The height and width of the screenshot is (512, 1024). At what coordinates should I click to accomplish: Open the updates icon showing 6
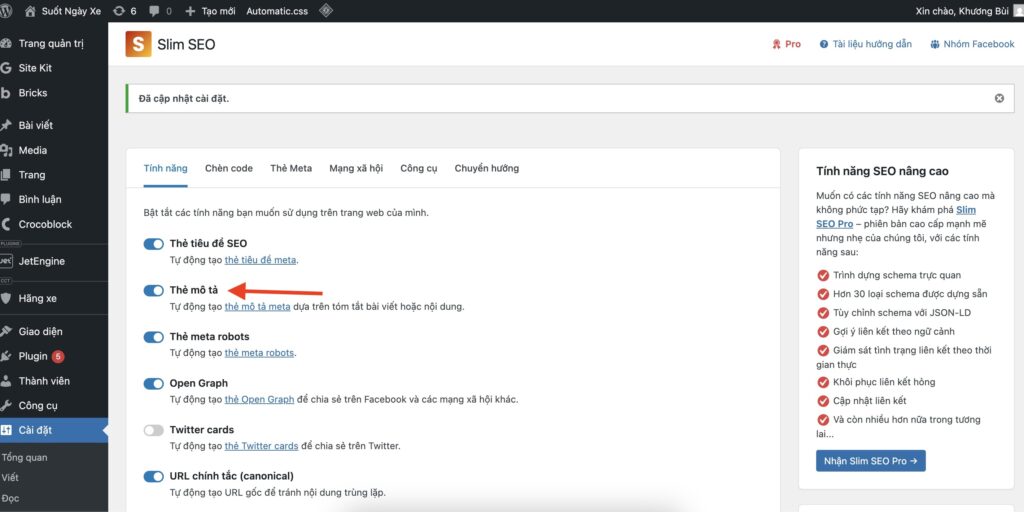(119, 11)
